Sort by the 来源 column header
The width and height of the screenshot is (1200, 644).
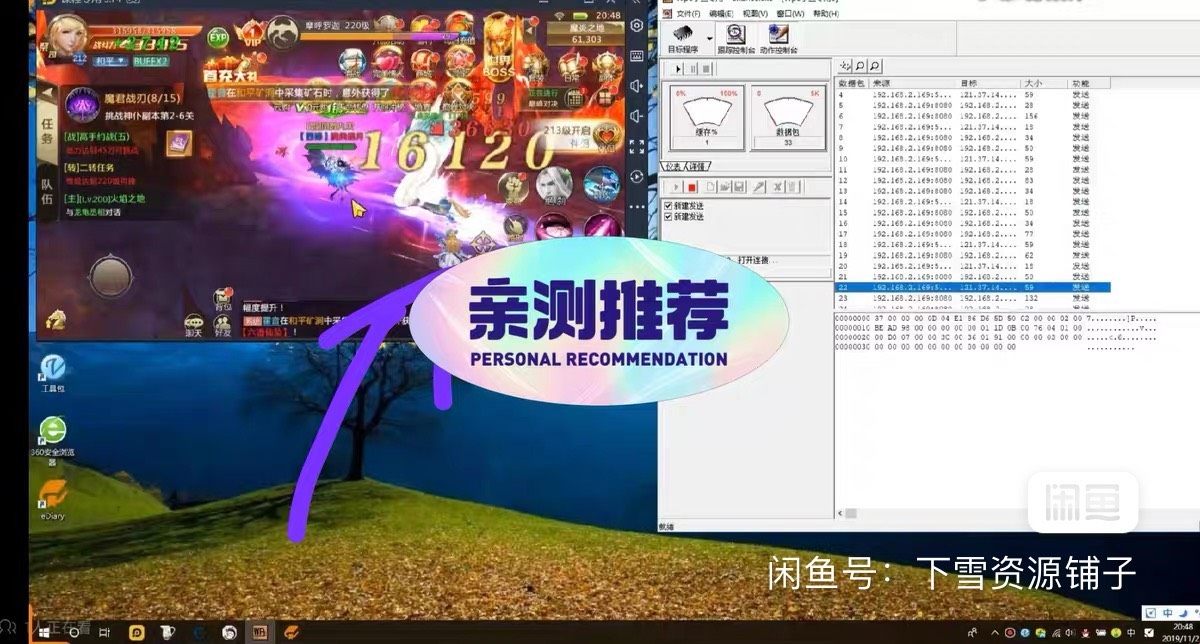click(914, 83)
